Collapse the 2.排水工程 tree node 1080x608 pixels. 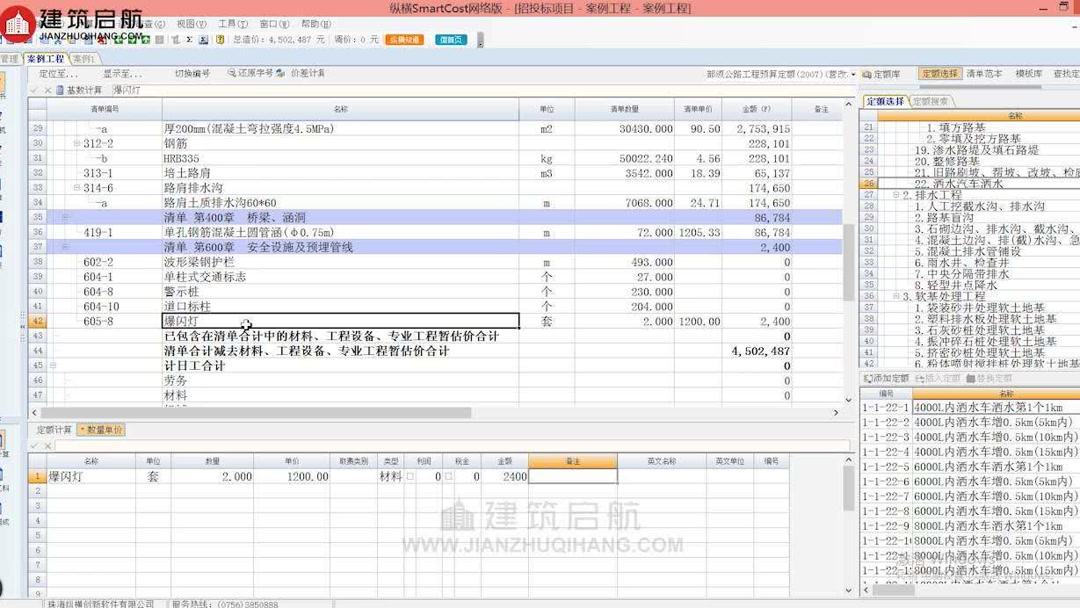tap(896, 194)
